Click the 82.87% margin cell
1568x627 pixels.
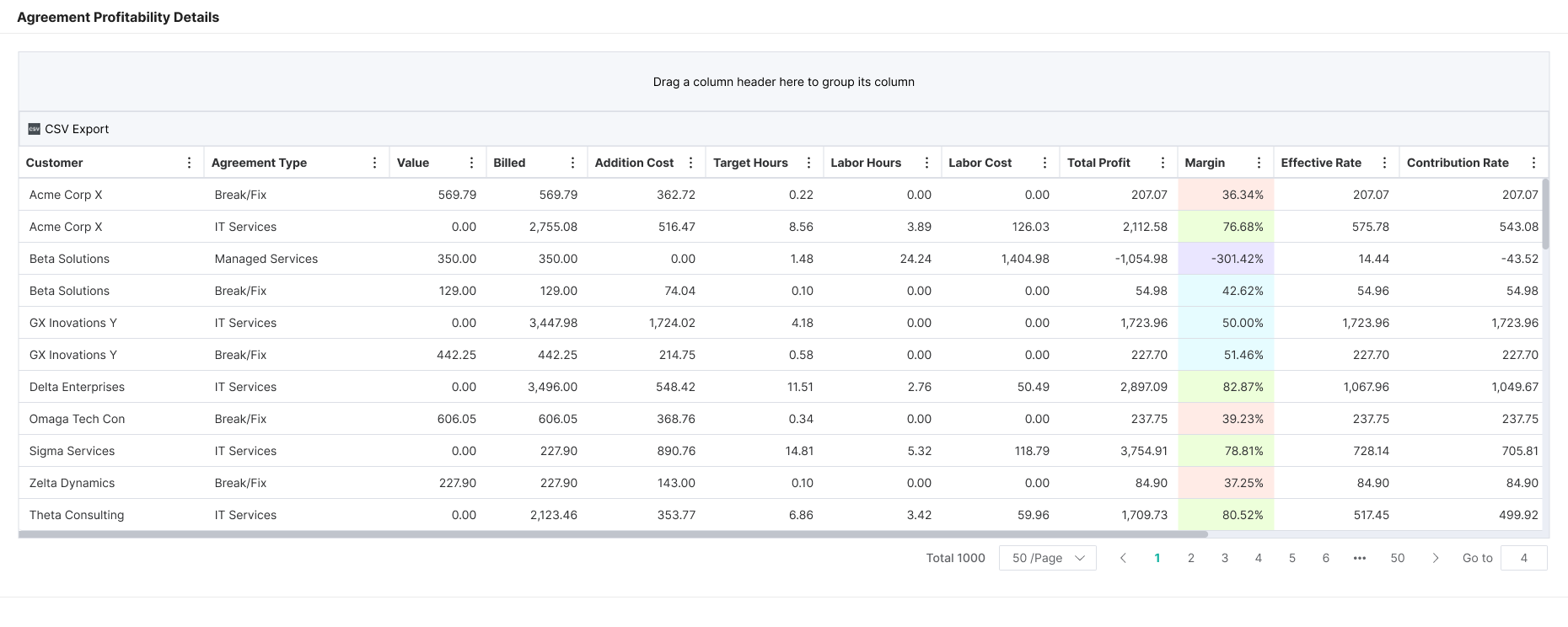(1226, 387)
